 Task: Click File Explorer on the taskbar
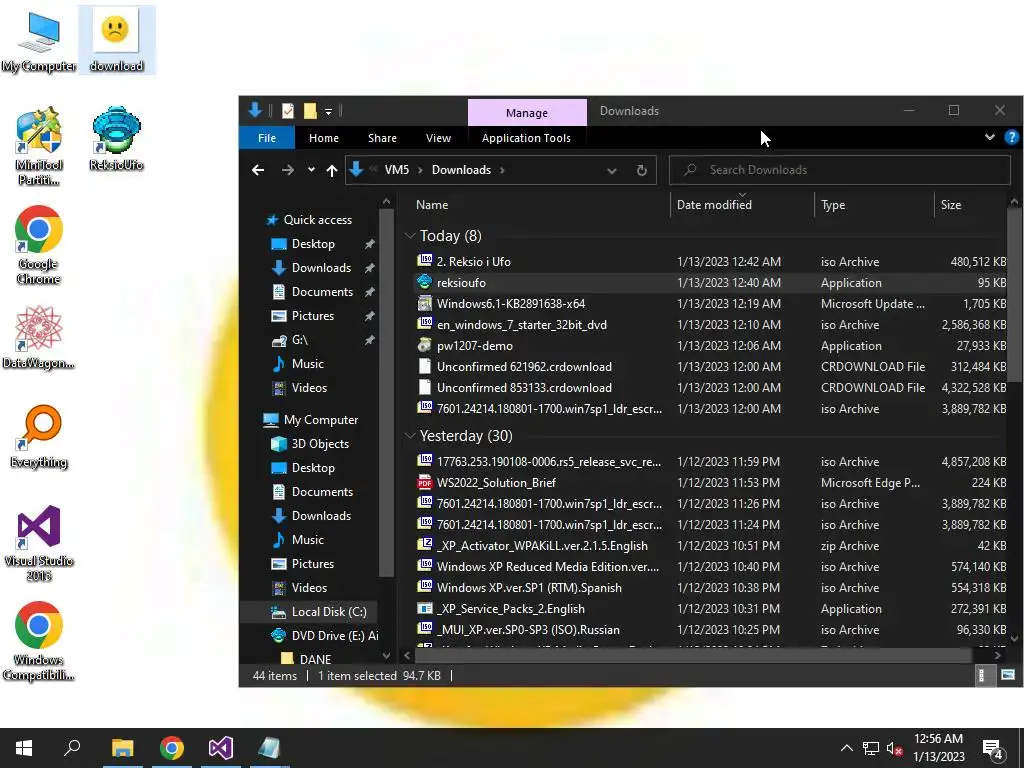[122, 748]
